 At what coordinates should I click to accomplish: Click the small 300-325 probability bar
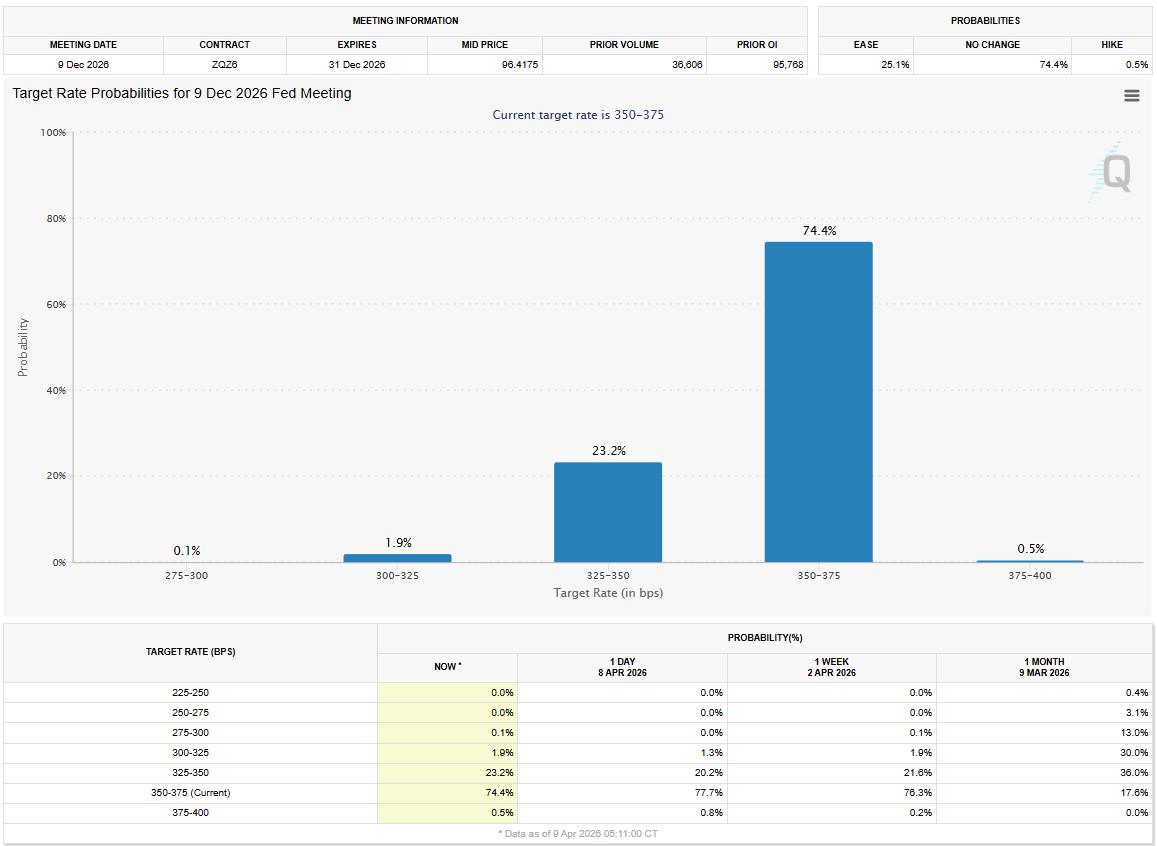coord(397,558)
